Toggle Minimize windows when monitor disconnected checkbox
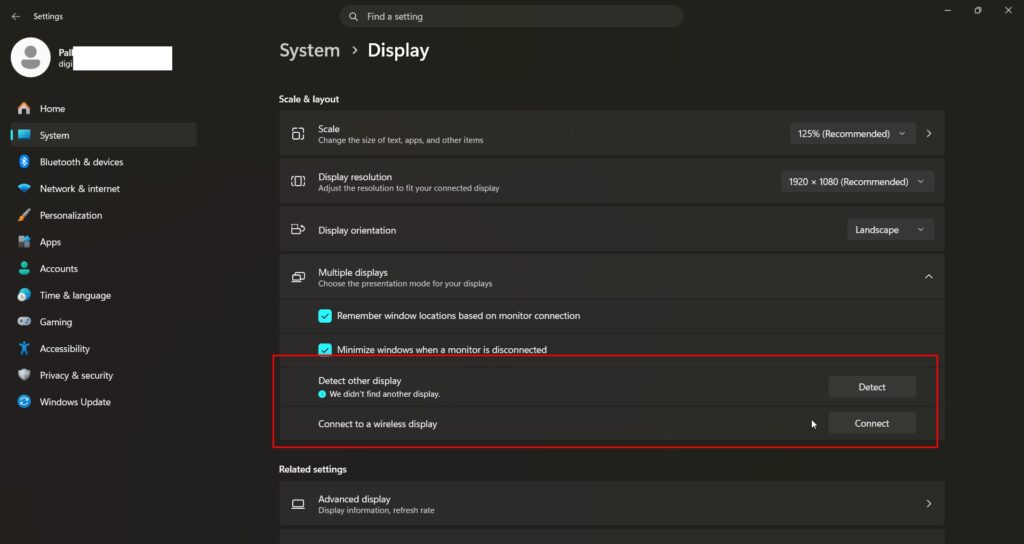Screen dimensions: 1024x544 coord(325,349)
